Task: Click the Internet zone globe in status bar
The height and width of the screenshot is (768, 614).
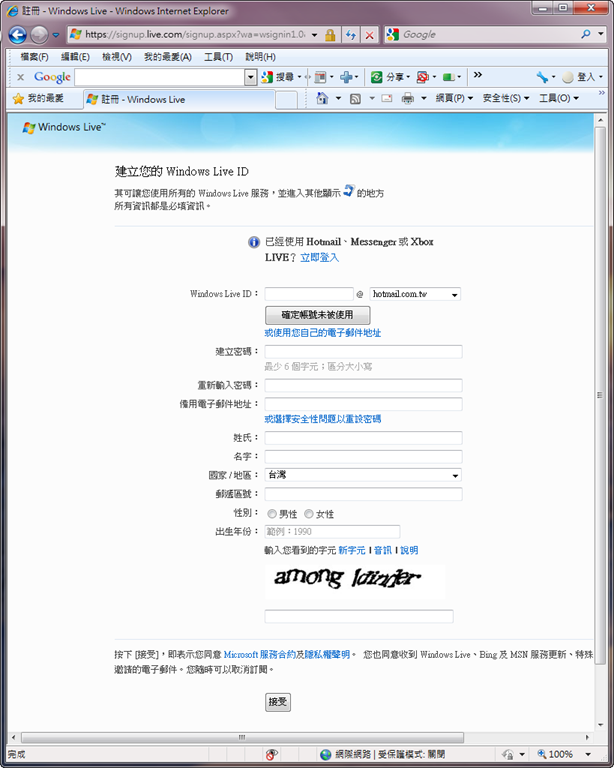Action: (x=326, y=754)
